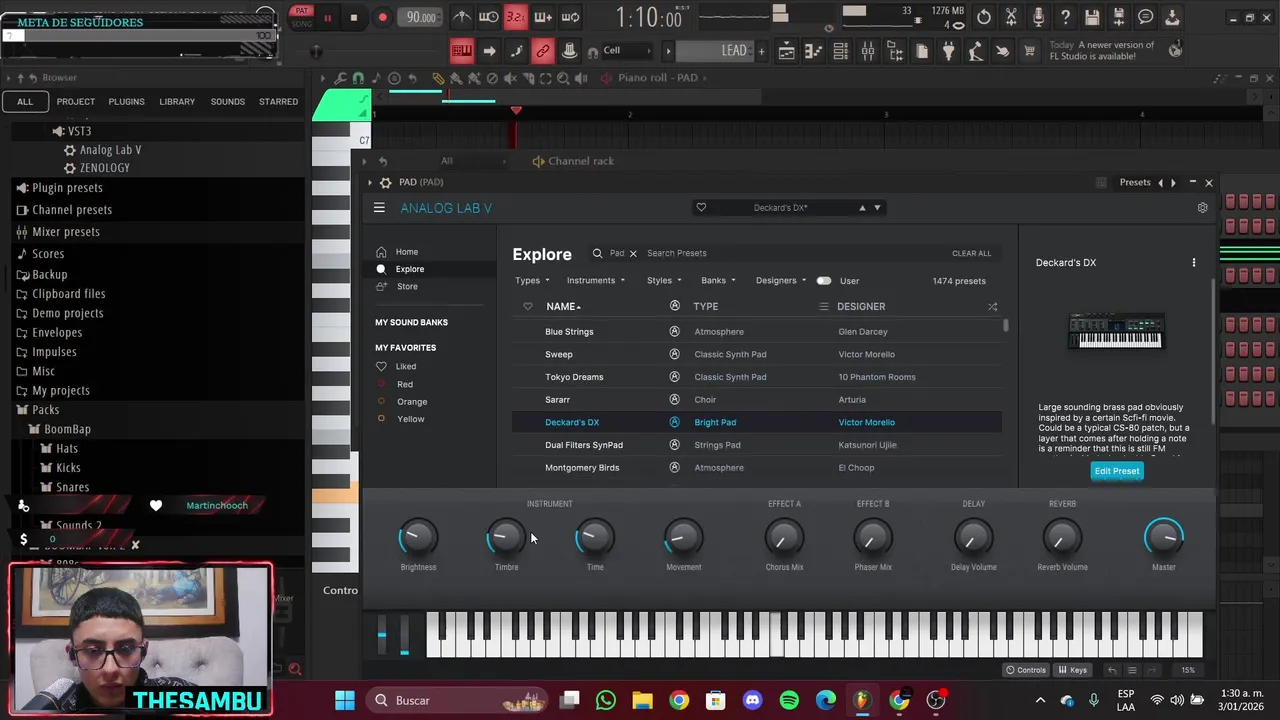Adjust the Master volume knob
The height and width of the screenshot is (720, 1280).
coord(1164,538)
